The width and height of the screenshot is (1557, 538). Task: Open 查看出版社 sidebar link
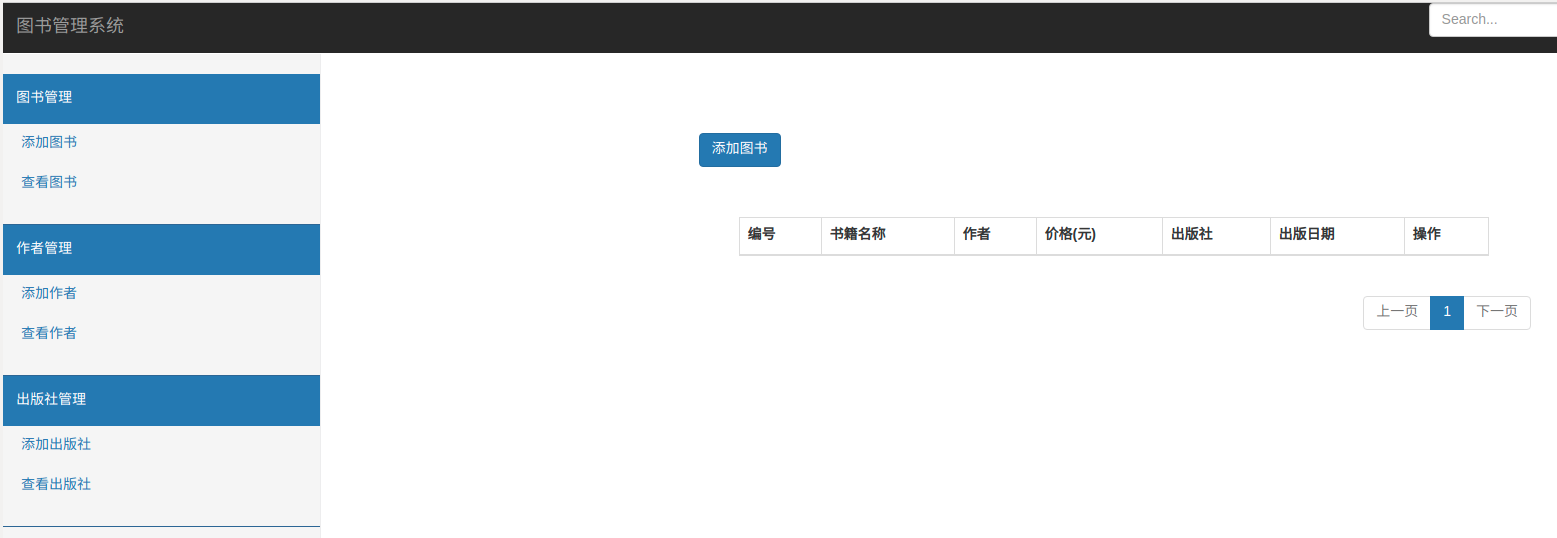56,484
